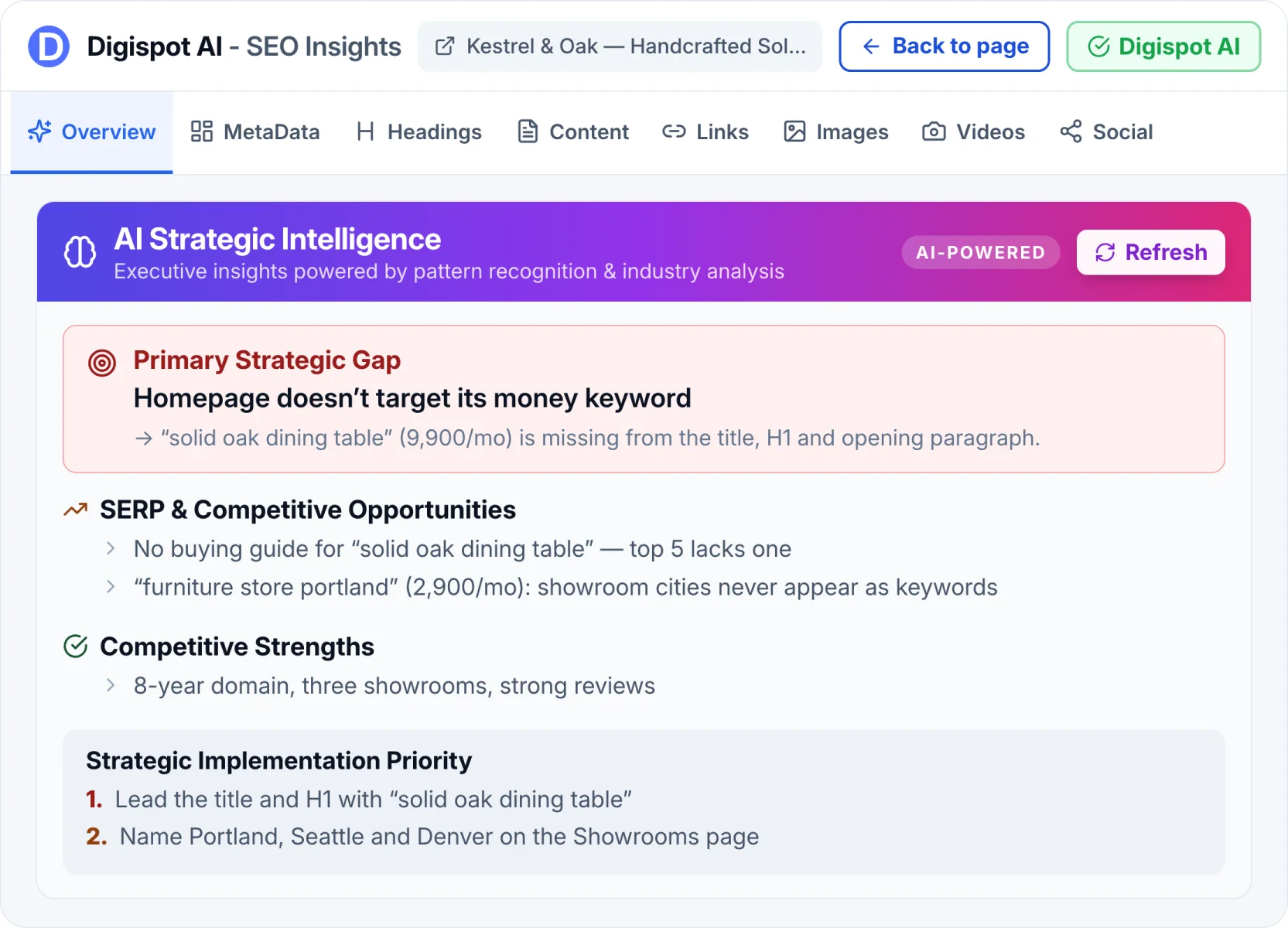Click the 'Strategic Implementation Priority' heading

click(x=278, y=761)
